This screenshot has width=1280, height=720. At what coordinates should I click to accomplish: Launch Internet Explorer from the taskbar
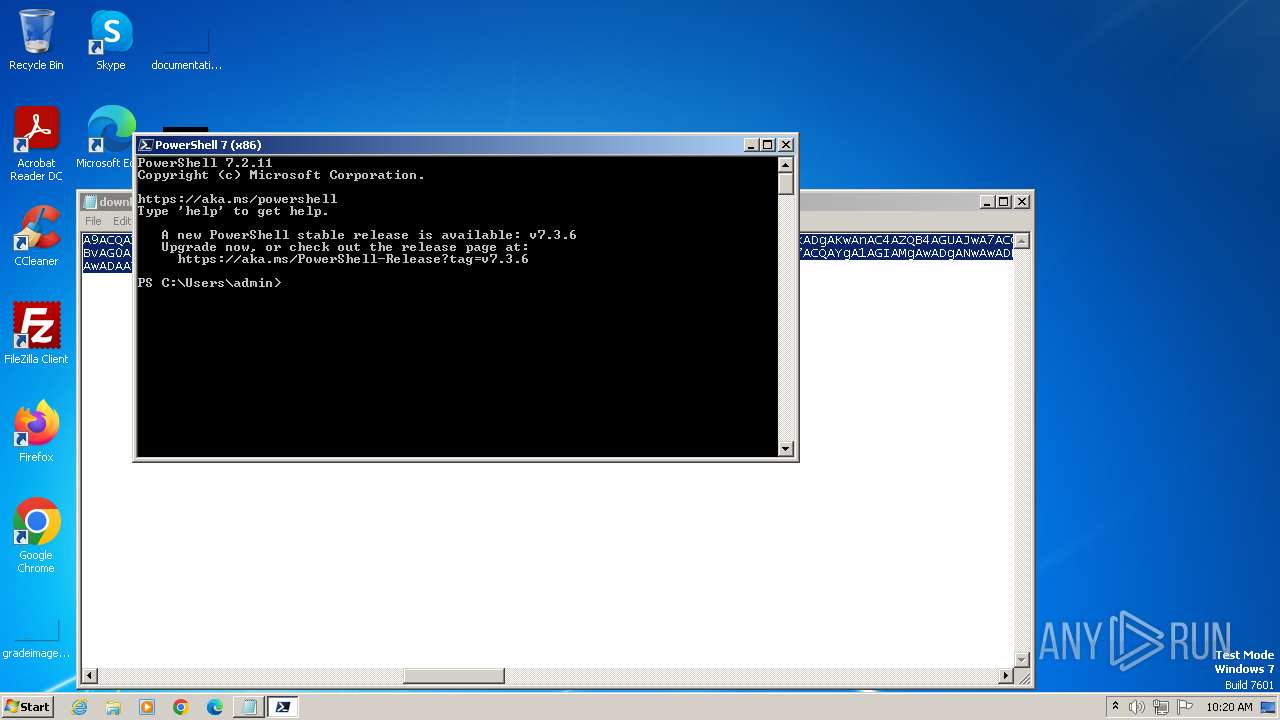80,707
